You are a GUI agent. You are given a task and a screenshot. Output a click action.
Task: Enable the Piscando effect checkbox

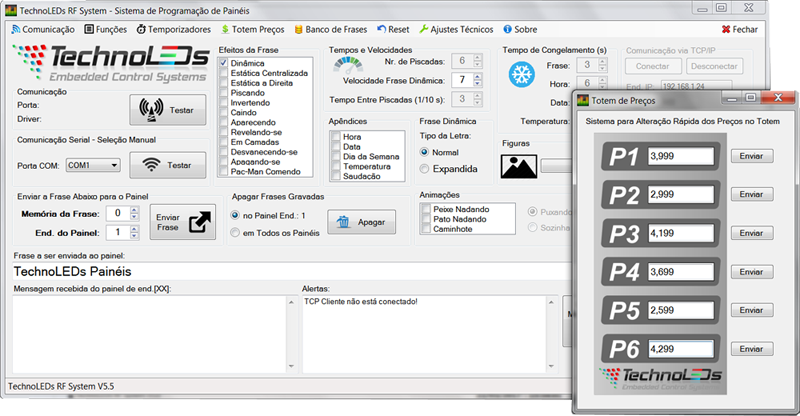223,93
